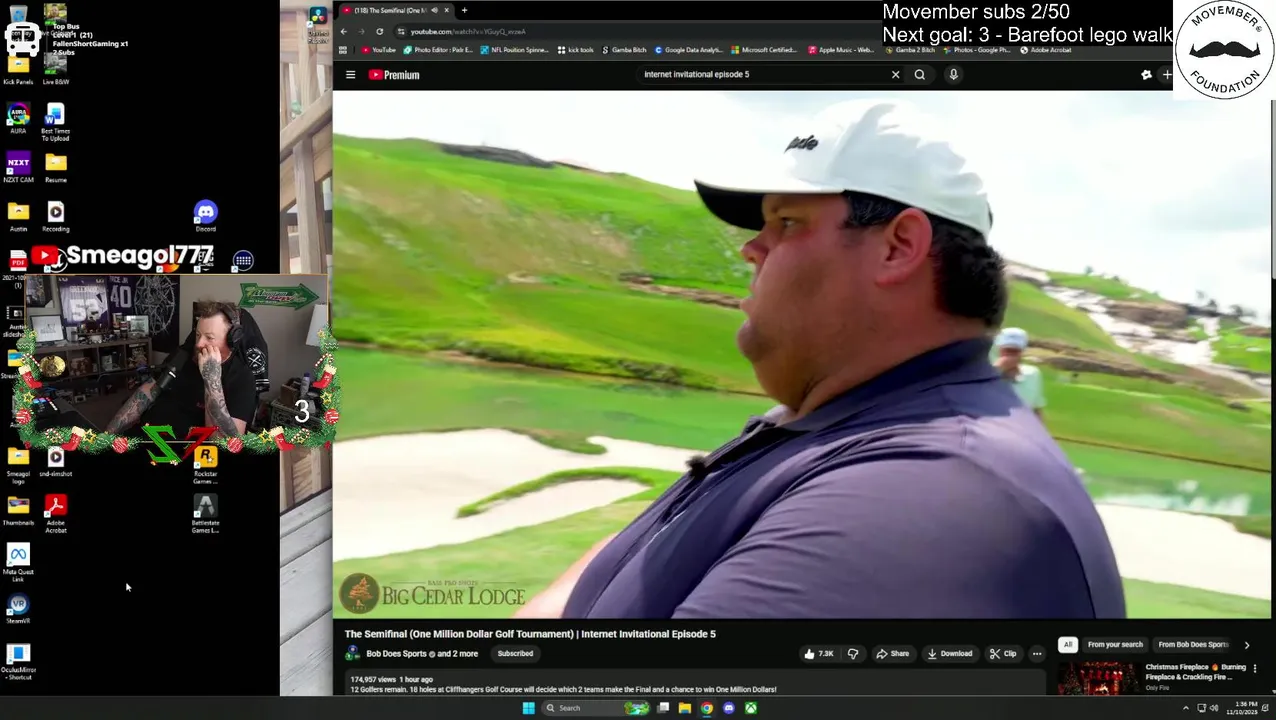Like the video with thumbs-up button
This screenshot has height=720, width=1276.
tap(818, 654)
